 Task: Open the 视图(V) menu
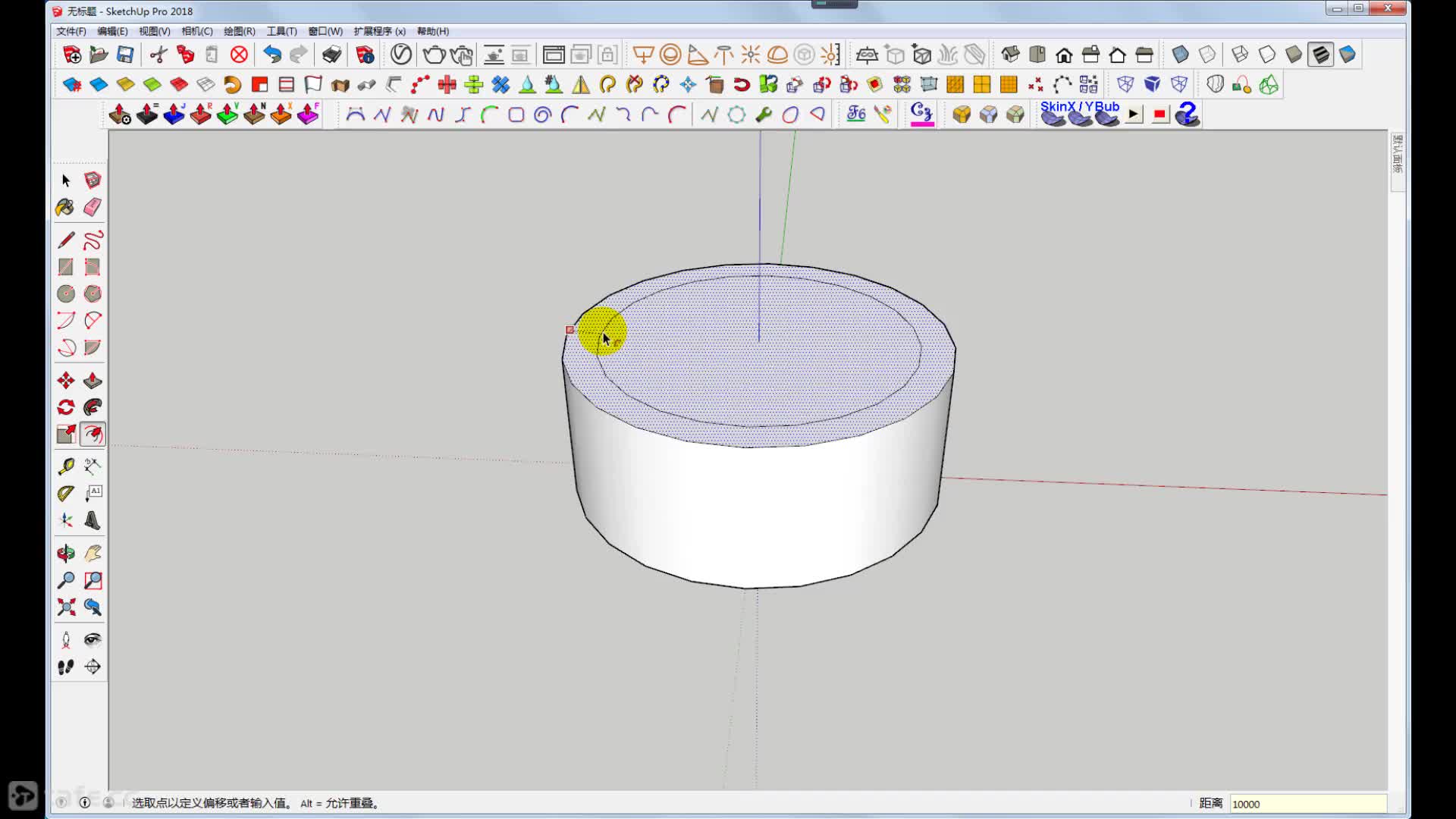(154, 31)
